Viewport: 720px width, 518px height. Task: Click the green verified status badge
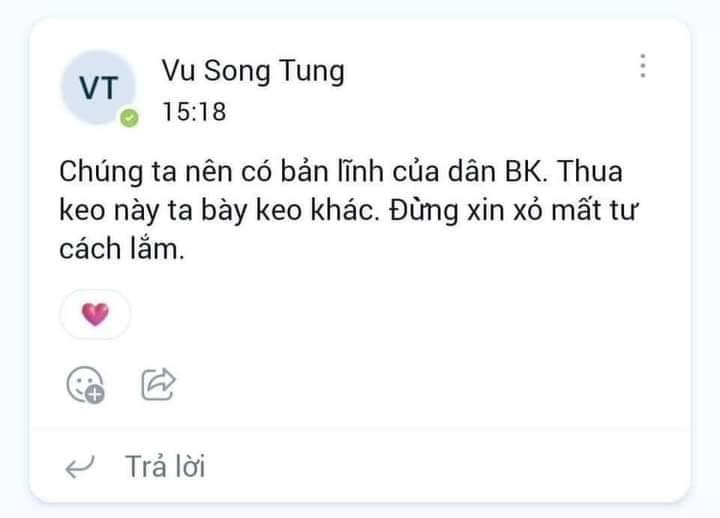(129, 118)
